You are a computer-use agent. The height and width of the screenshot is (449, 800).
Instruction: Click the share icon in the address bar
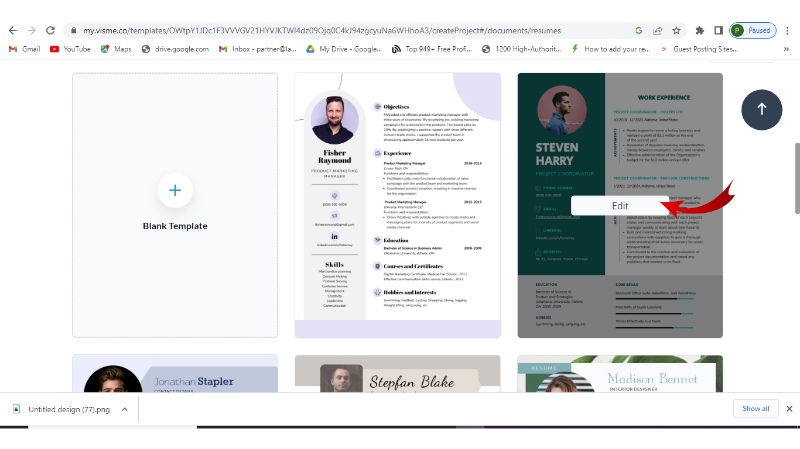(x=658, y=31)
